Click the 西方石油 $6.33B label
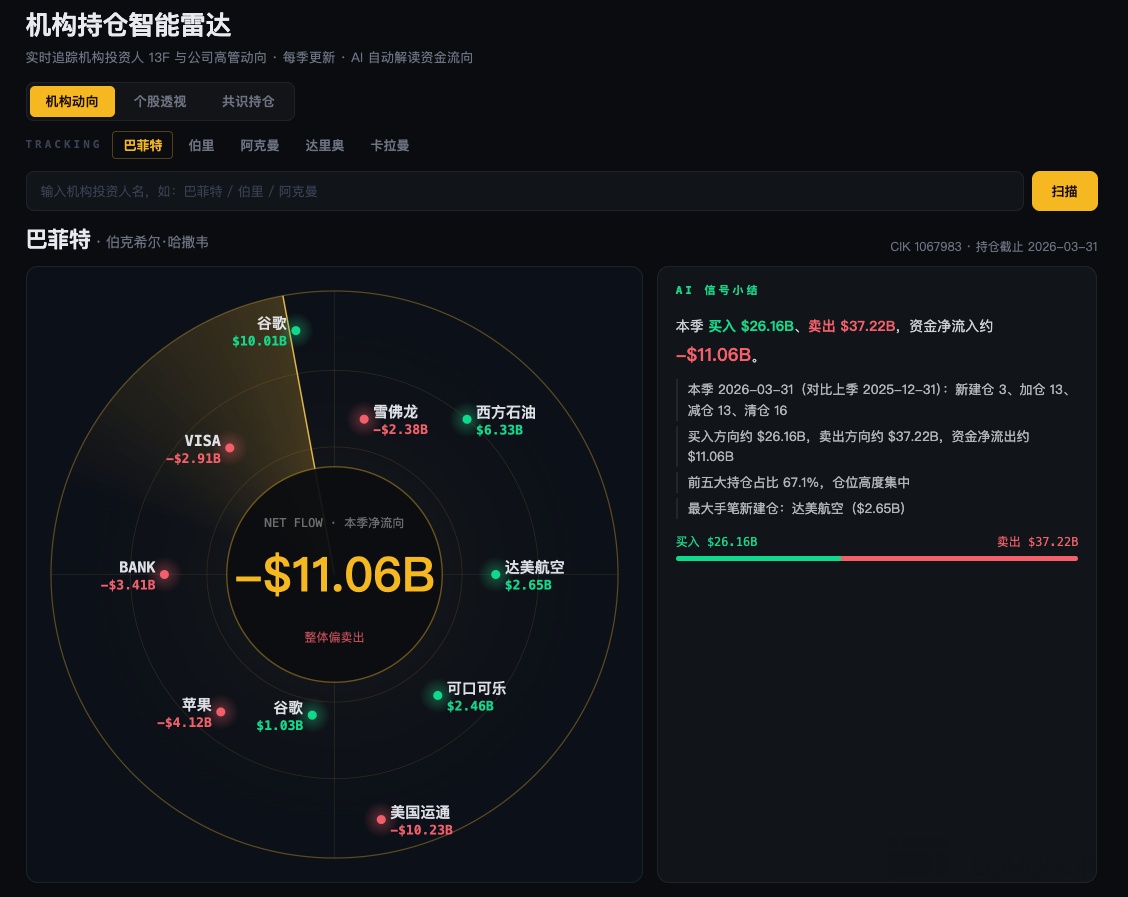Viewport: 1128px width, 897px height. click(x=505, y=421)
